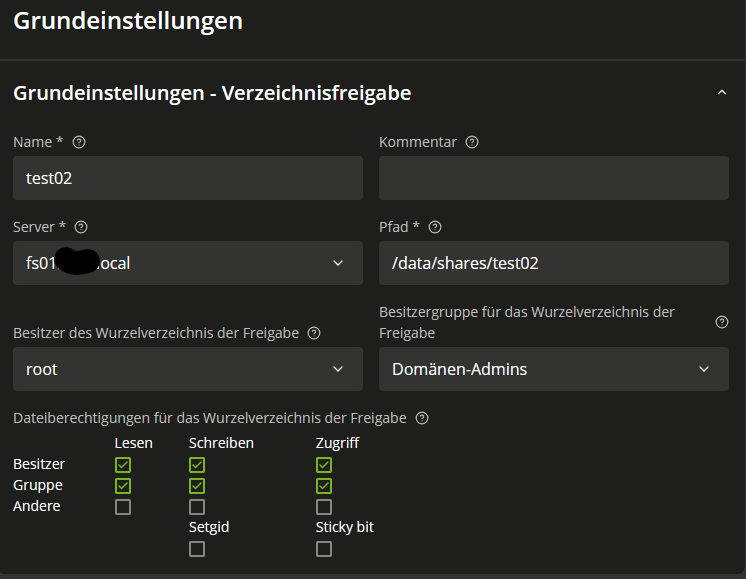Click the help icon beside Pfad
746x579 pixels.
click(435, 227)
